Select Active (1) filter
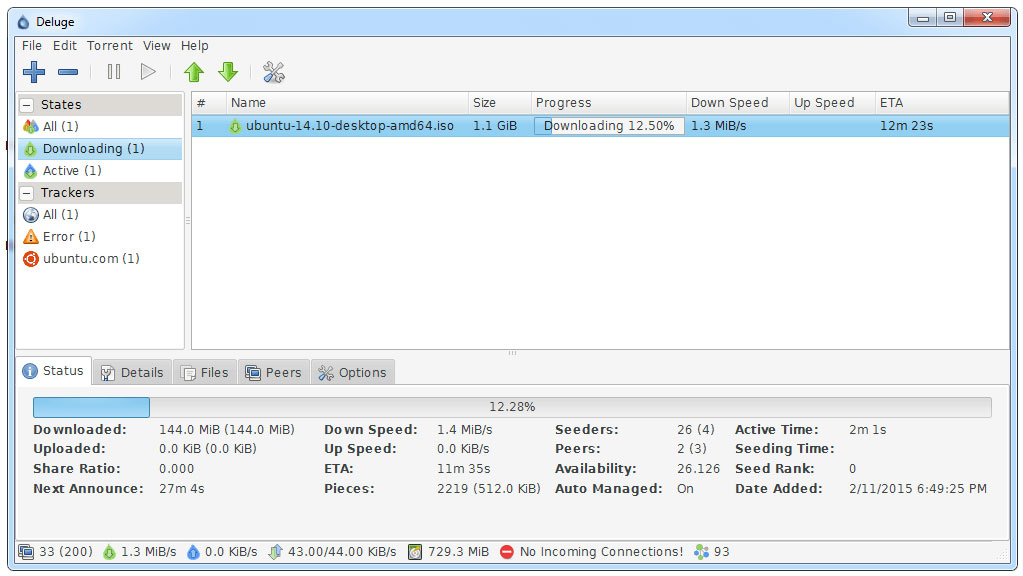This screenshot has height=576, width=1023. click(100, 171)
